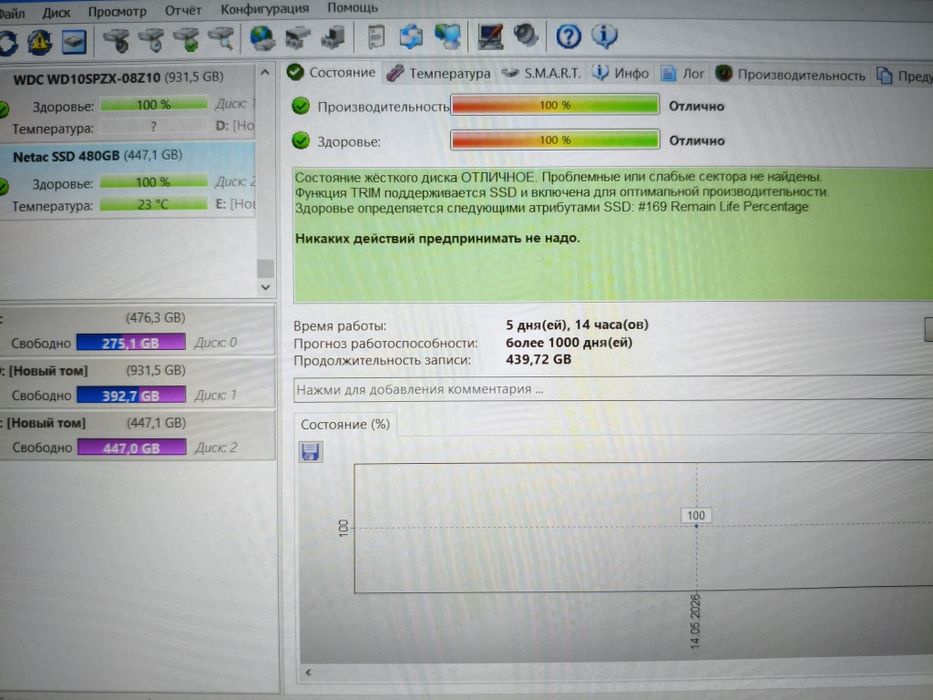Open the Помощь menu
The width and height of the screenshot is (933, 700).
(x=352, y=8)
